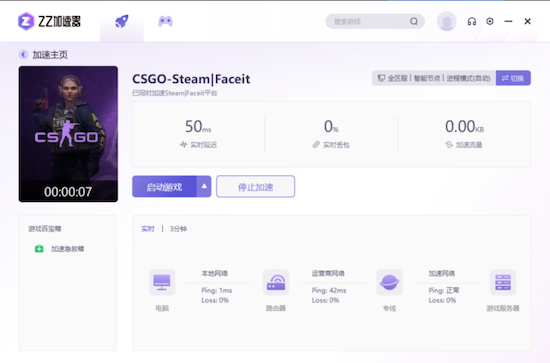Click the Ping: 42ms carrier network text
Viewport: 550px width, 363px height.
(329, 290)
